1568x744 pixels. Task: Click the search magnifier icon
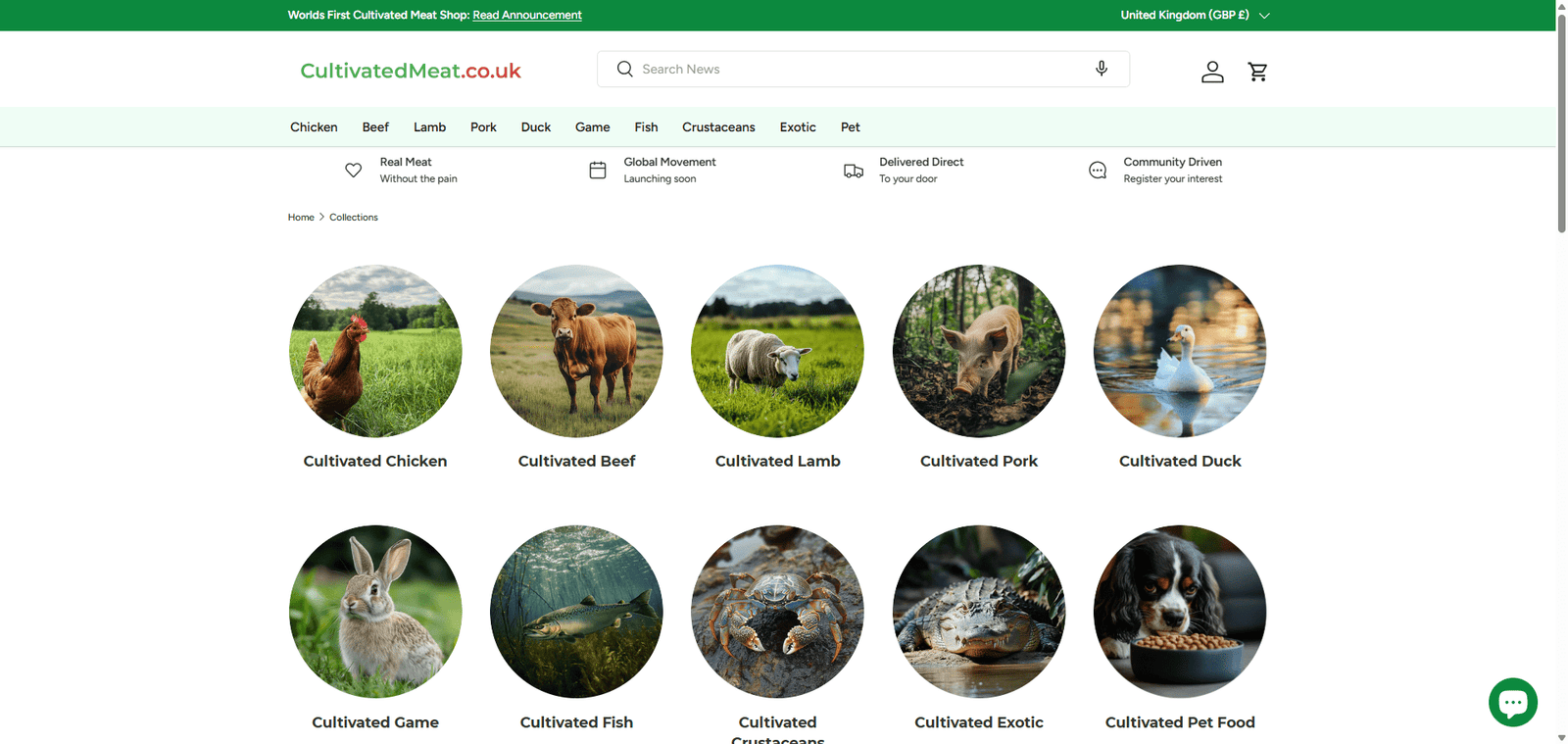pos(624,69)
